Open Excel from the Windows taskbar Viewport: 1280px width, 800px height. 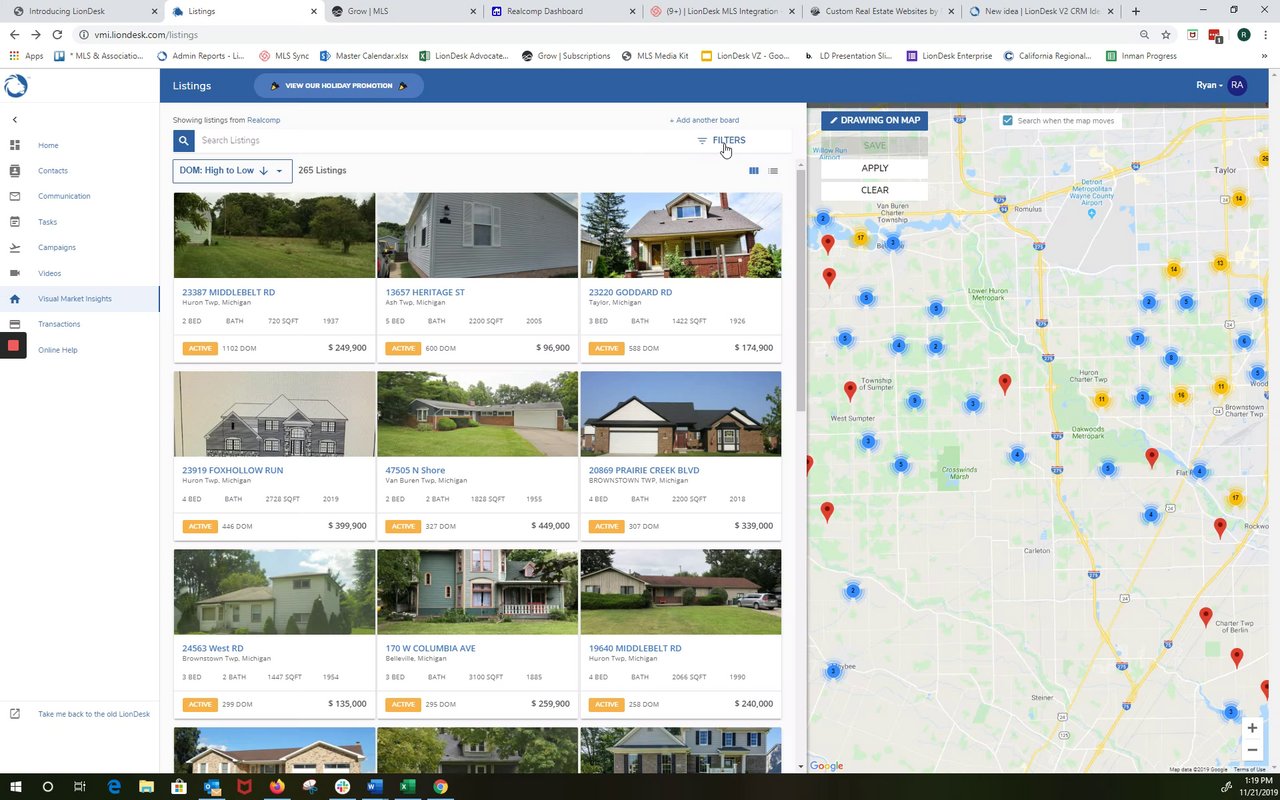408,787
